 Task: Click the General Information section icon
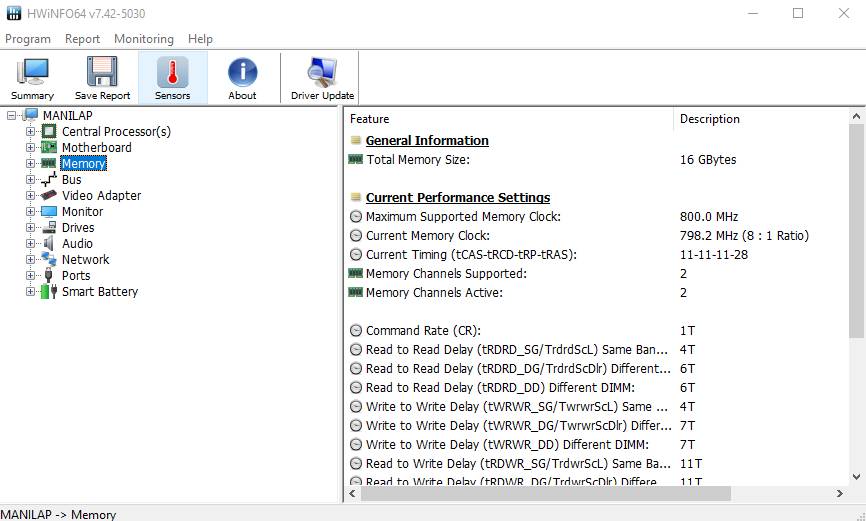pos(356,140)
